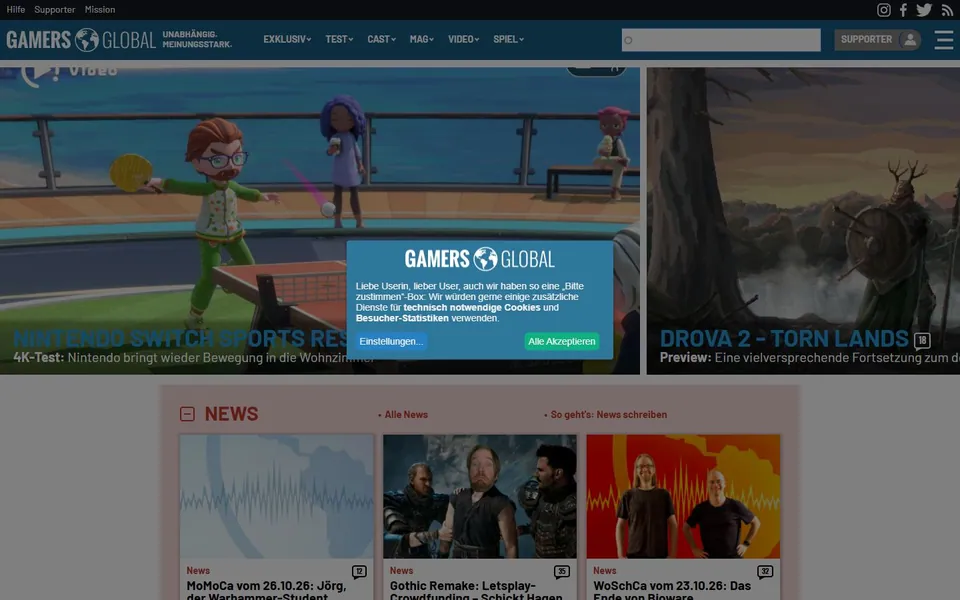This screenshot has width=960, height=600.
Task: Open the hamburger menu icon
Action: click(x=944, y=40)
